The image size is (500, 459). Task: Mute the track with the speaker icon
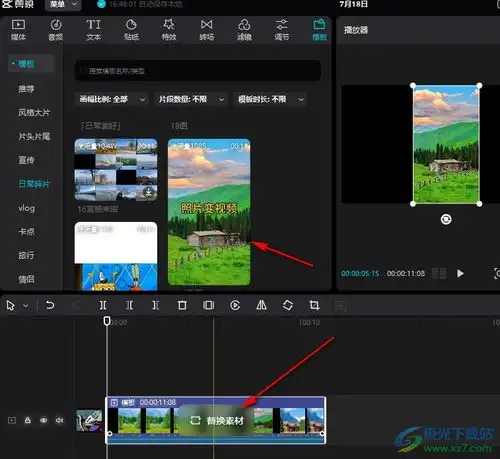pos(60,420)
